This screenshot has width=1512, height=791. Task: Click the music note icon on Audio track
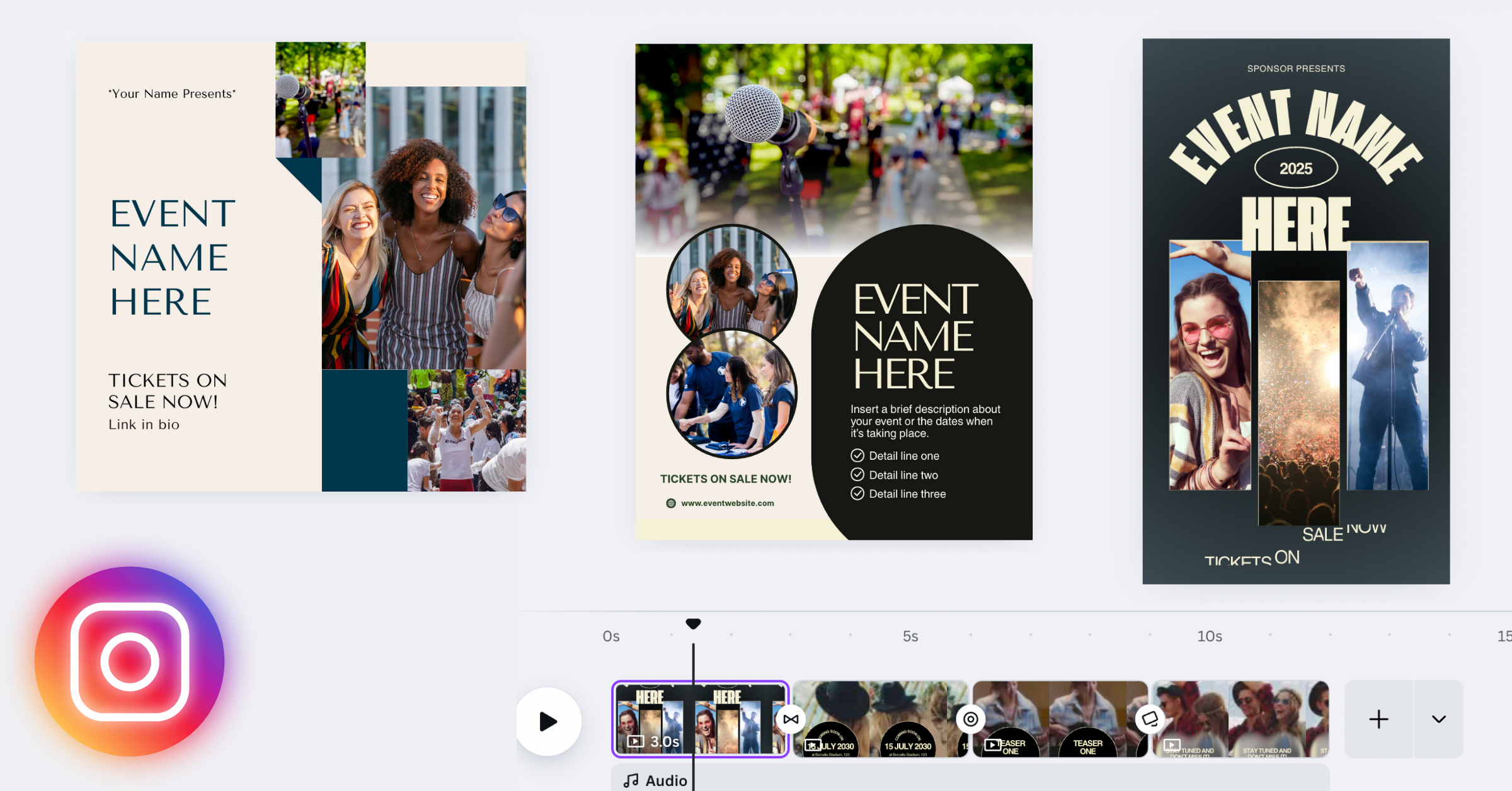coord(631,781)
